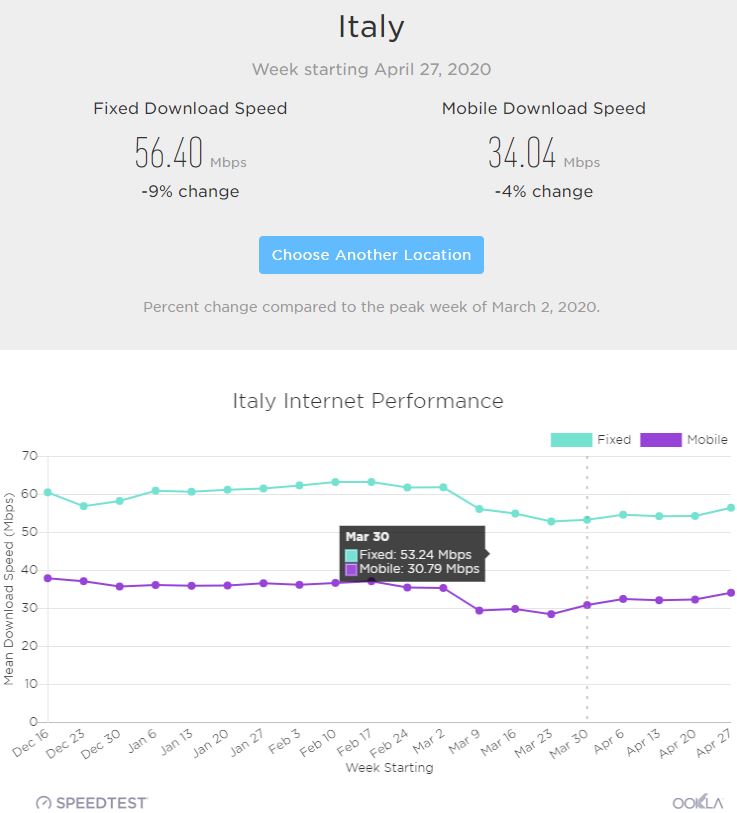Click the 56.40 Mbps fixed speed value
Screen dimensions: 737x813
pos(168,153)
